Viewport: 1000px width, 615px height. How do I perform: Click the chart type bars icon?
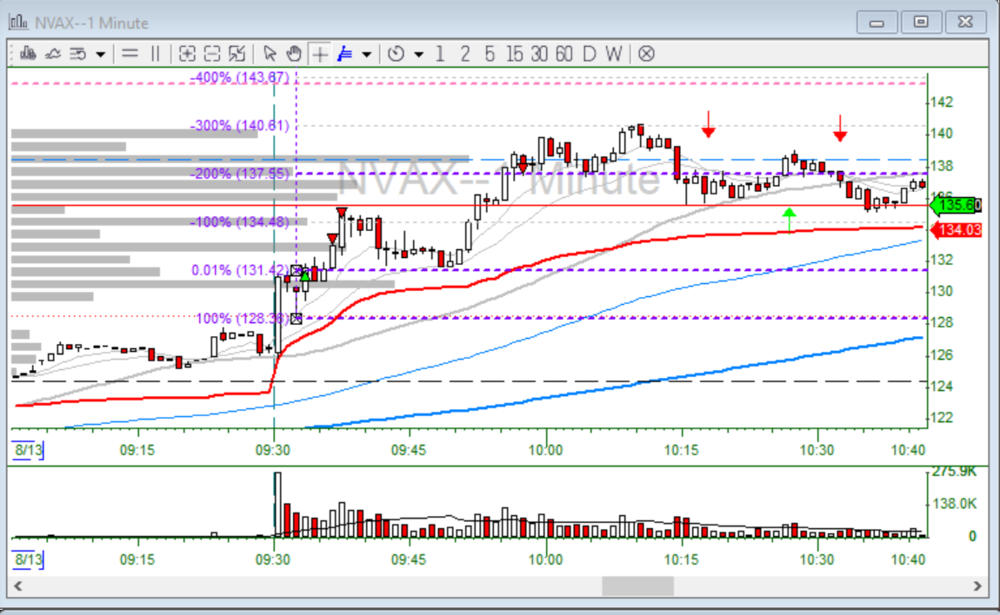[28, 54]
